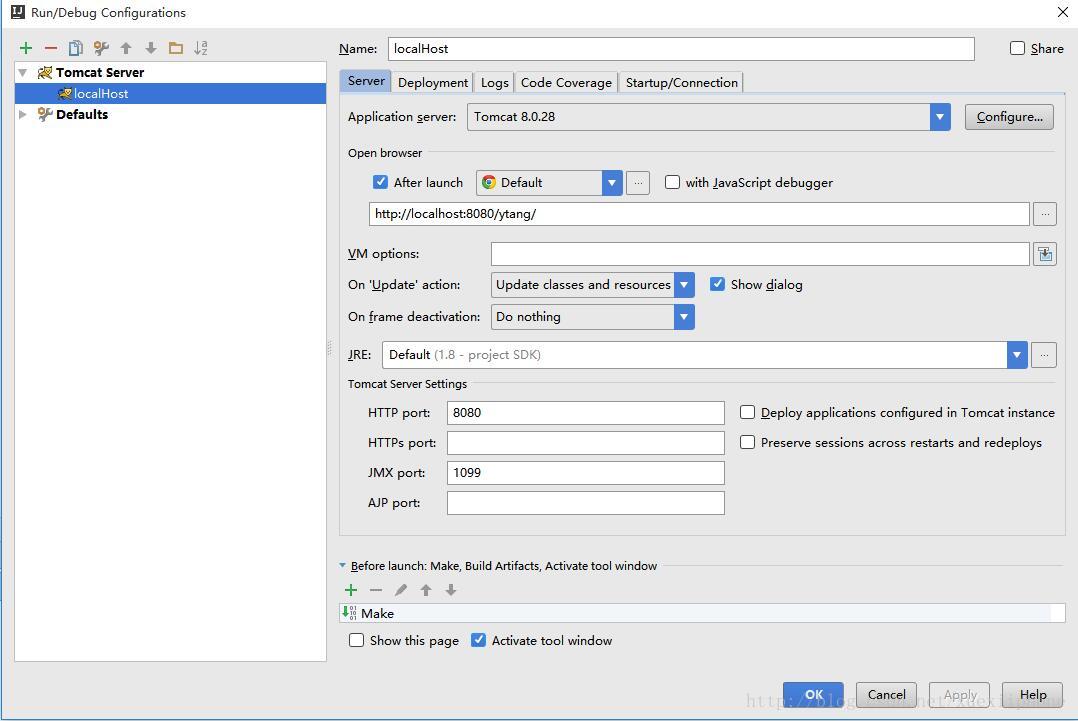Click the green add new configuration icon
This screenshot has height=721, width=1078.
pos(26,48)
